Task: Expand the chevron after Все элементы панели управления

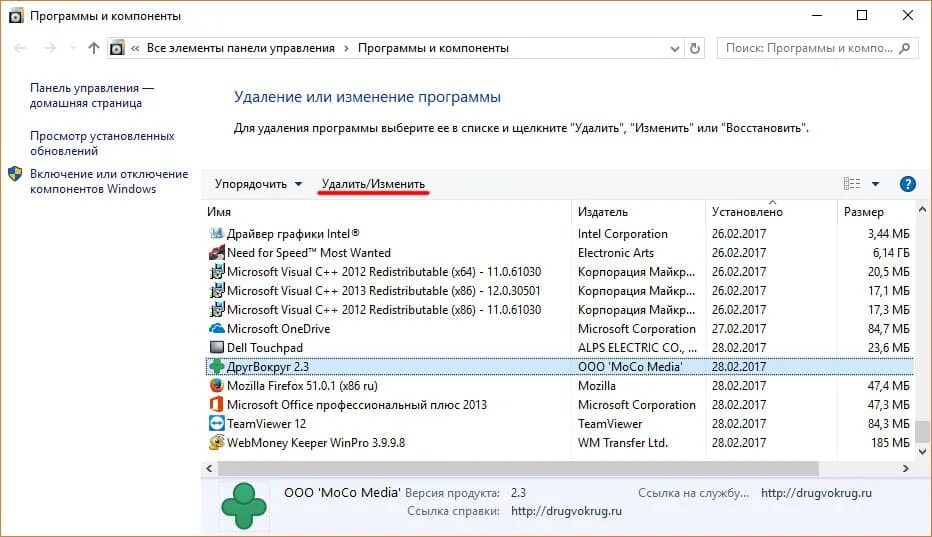Action: click(347, 48)
